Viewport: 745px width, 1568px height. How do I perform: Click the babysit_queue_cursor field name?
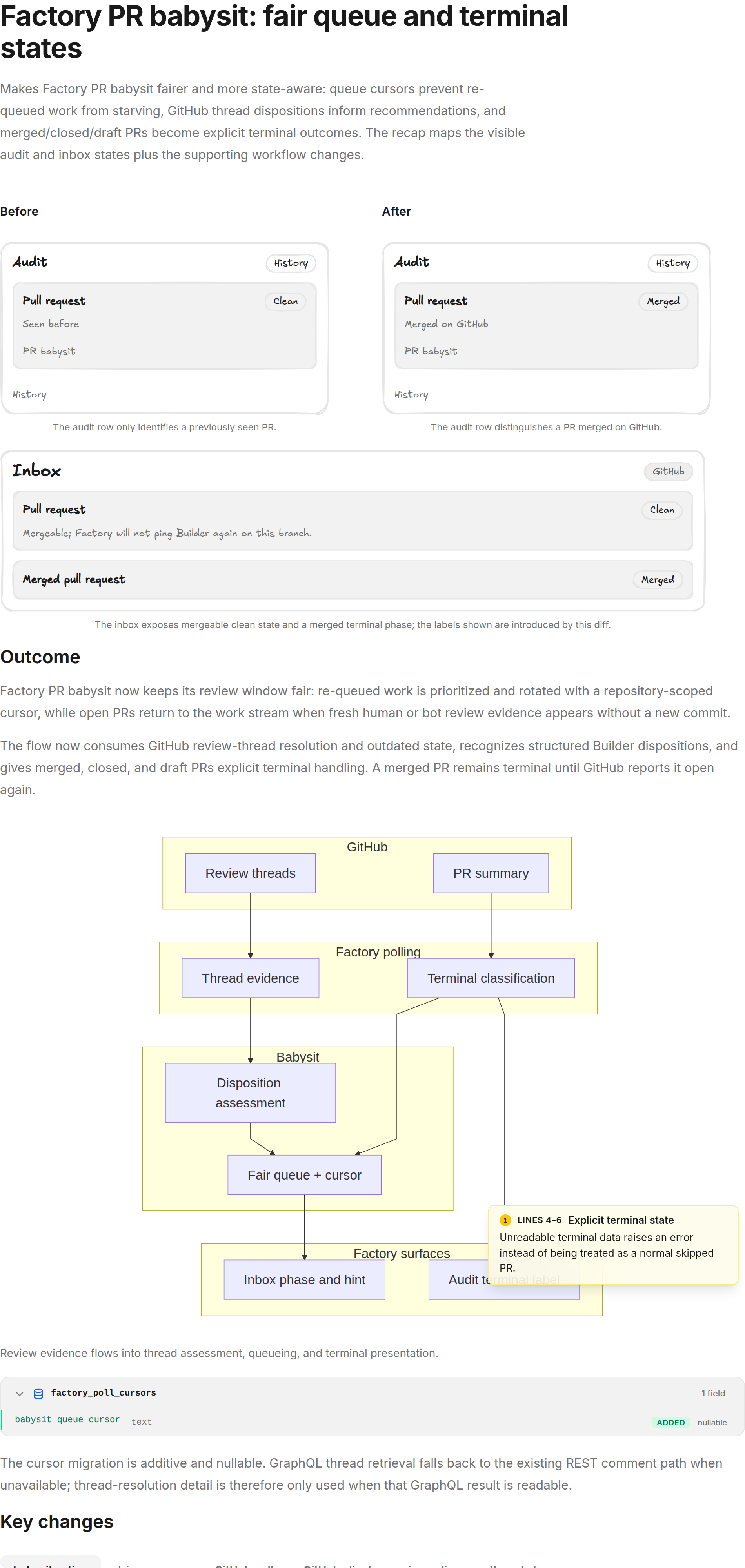(67, 1419)
